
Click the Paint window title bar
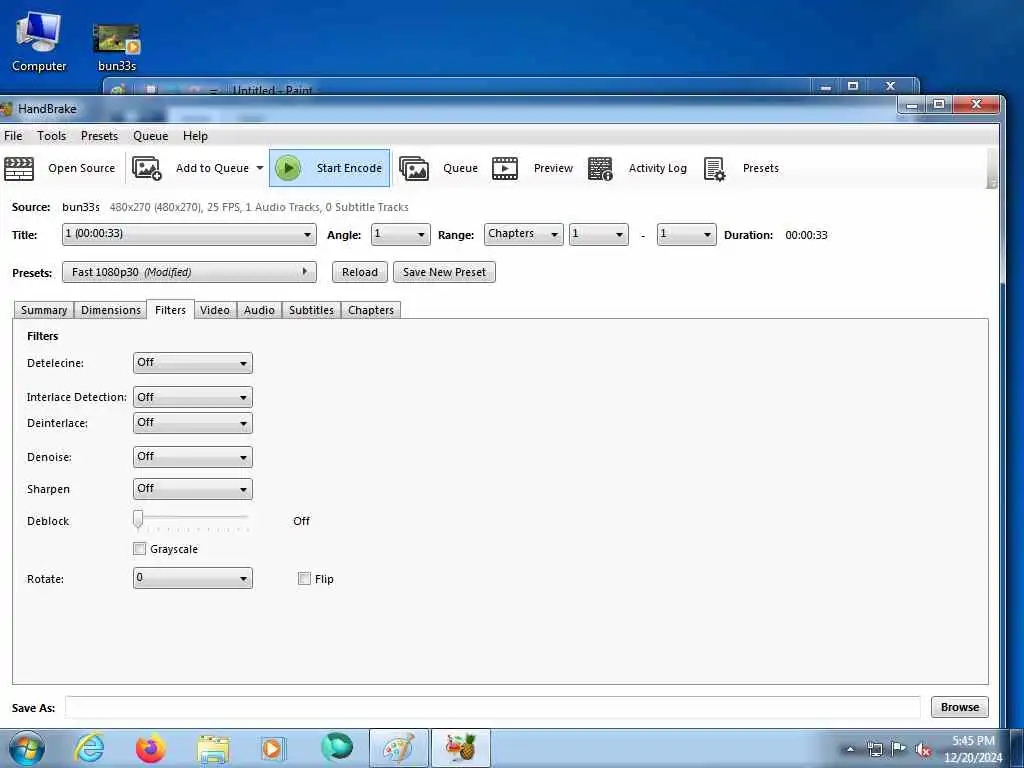(x=509, y=88)
